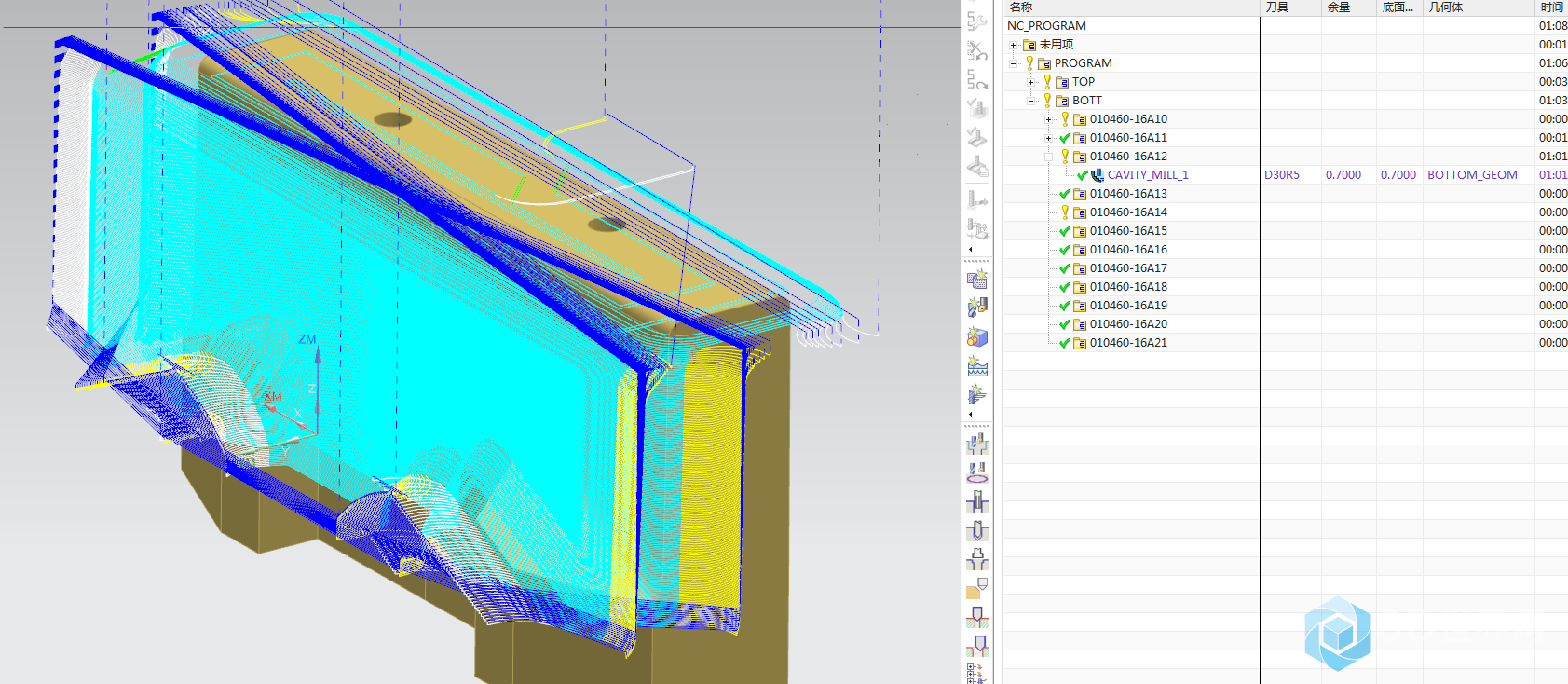Click the T-shaped cutter in blue slot icon
Screen dimensions: 1568x684
(976, 559)
